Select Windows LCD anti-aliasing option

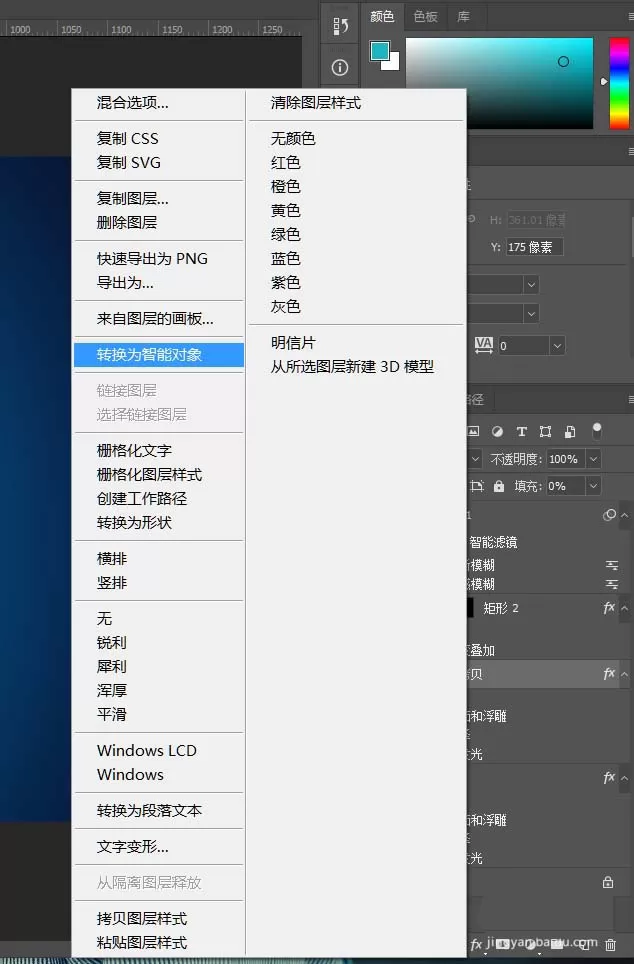[159, 751]
